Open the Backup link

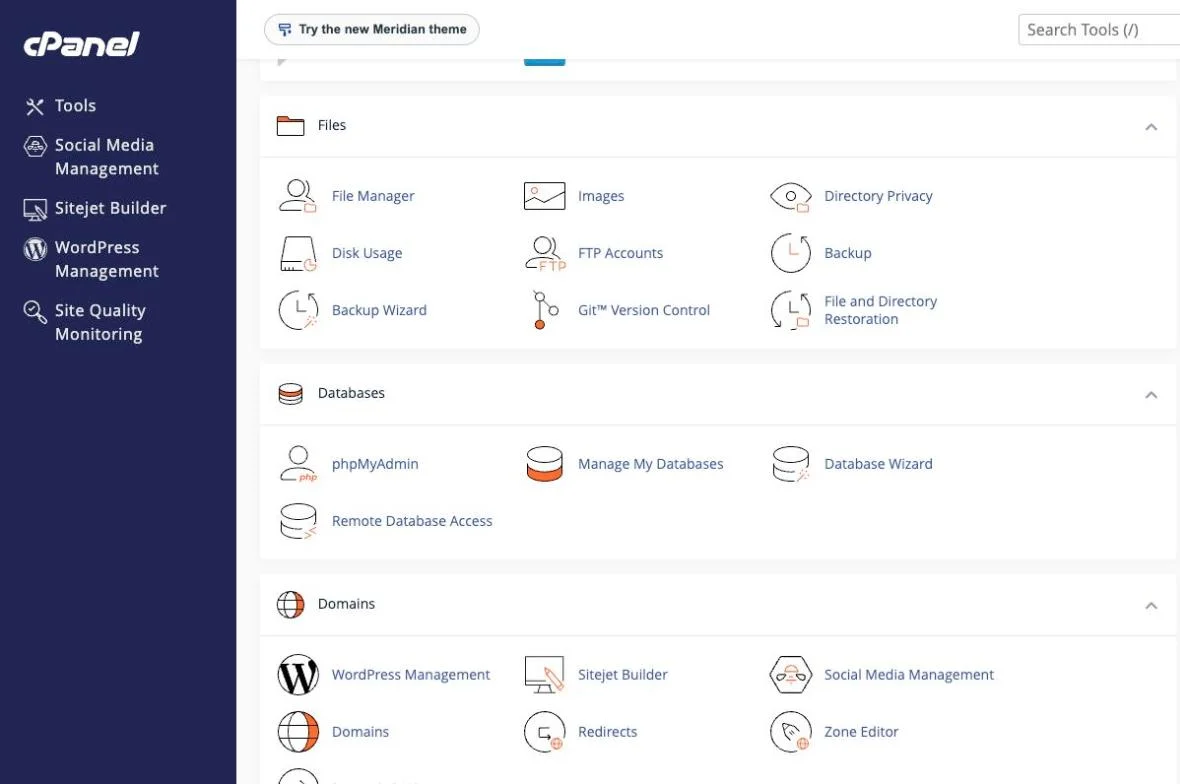[x=848, y=253]
